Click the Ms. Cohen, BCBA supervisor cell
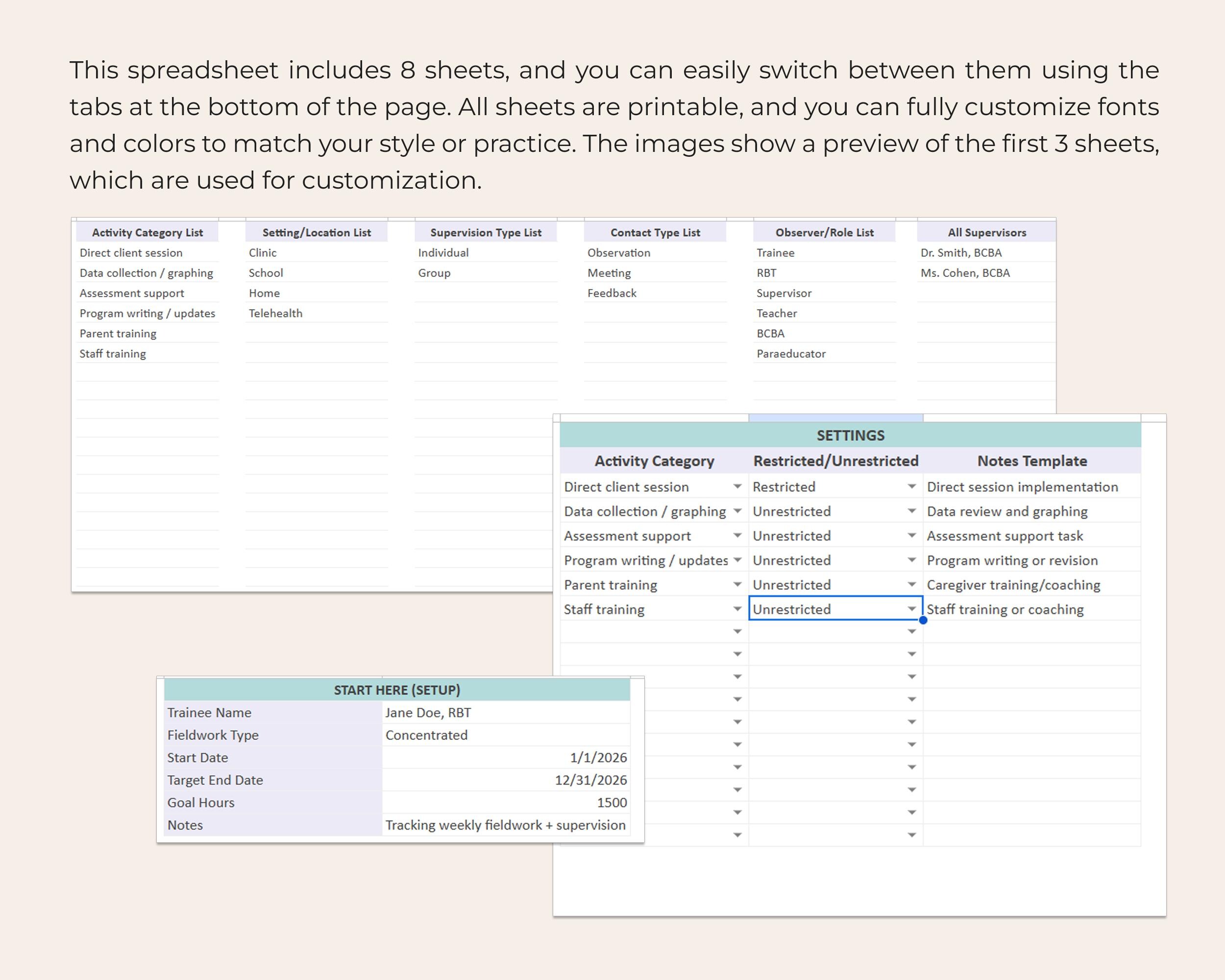Image resolution: width=1225 pixels, height=980 pixels. (x=986, y=273)
